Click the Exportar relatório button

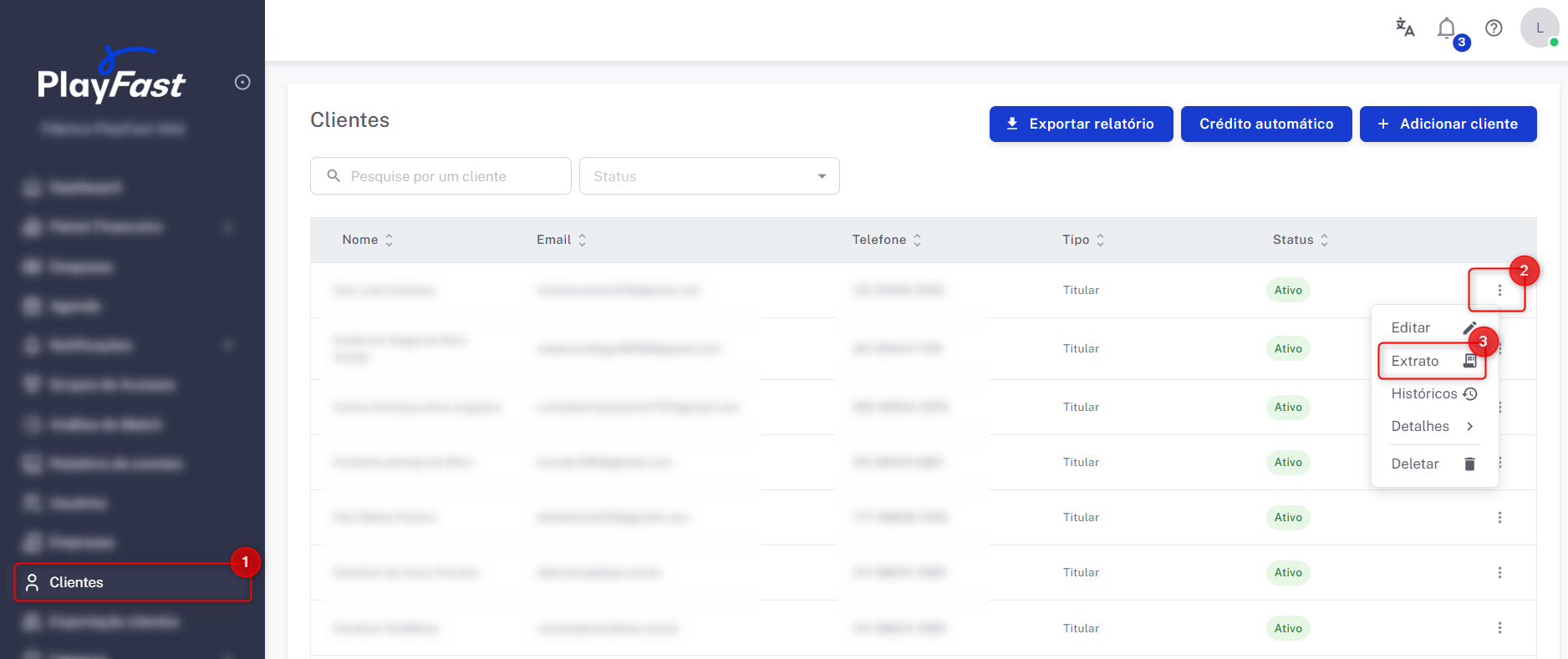[x=1081, y=124]
